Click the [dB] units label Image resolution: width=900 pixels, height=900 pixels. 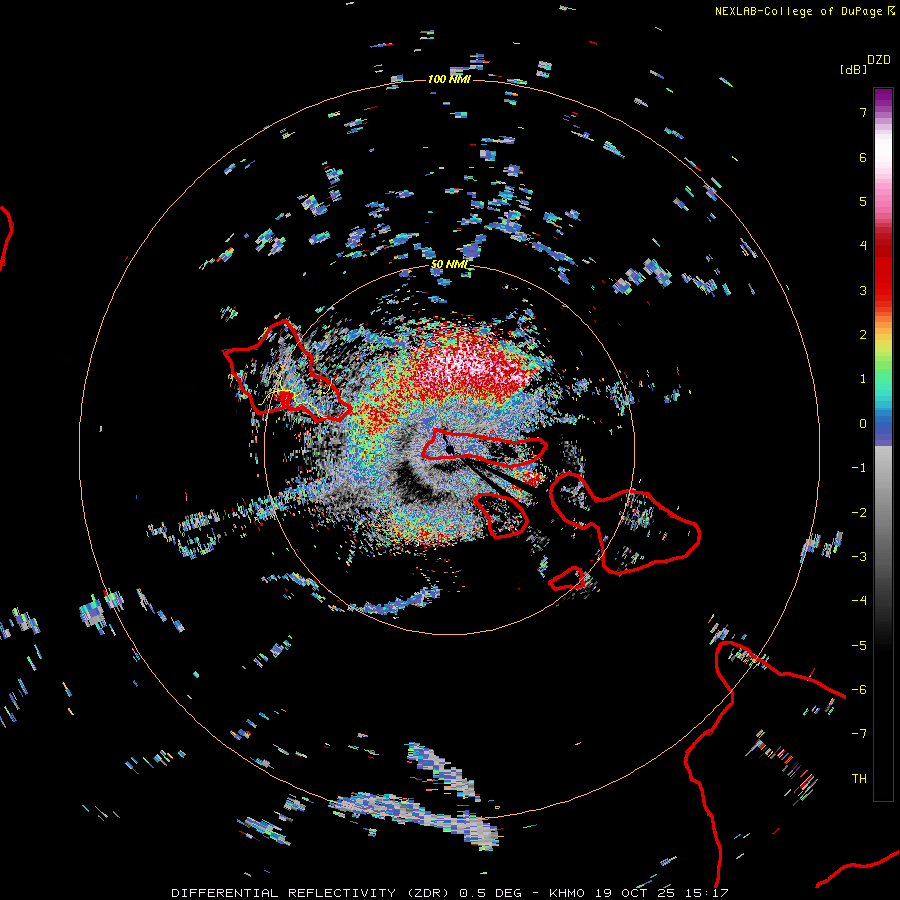(853, 69)
